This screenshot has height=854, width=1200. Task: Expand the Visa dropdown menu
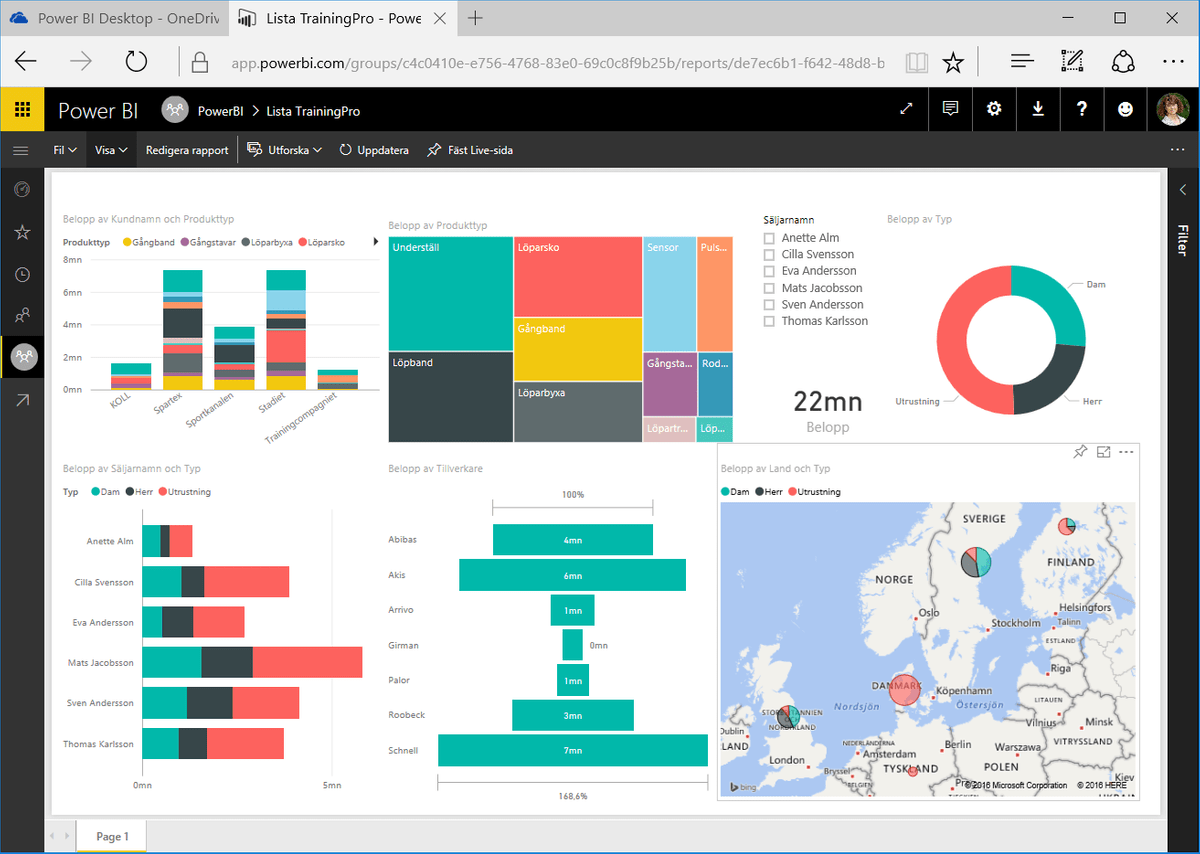(x=111, y=150)
